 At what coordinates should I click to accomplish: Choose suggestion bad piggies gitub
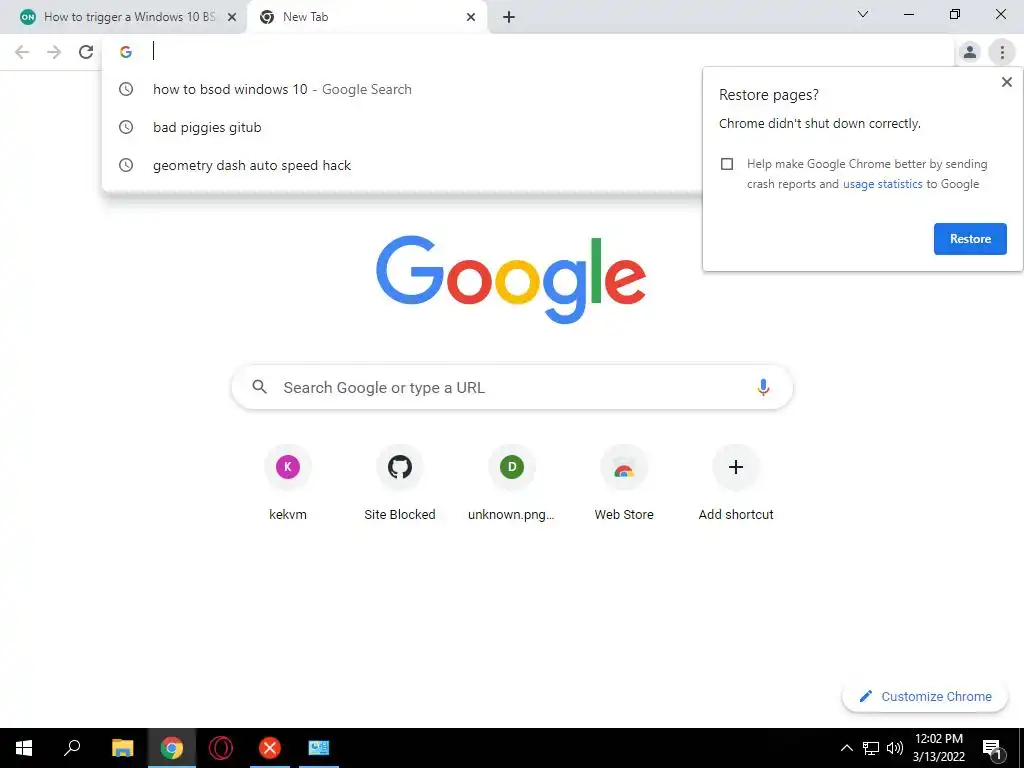[x=402, y=127]
